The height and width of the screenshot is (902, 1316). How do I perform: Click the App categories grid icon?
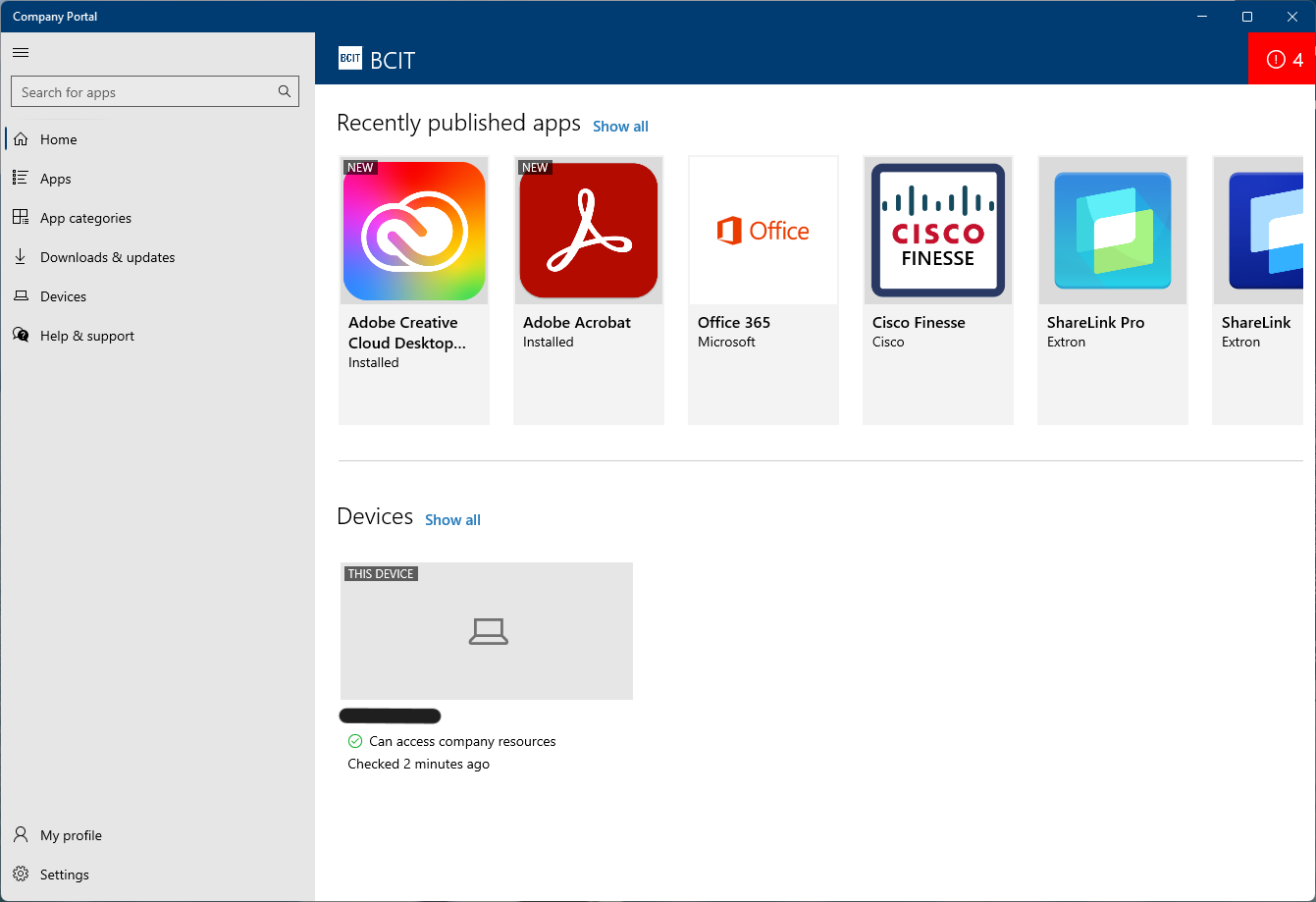click(x=21, y=218)
